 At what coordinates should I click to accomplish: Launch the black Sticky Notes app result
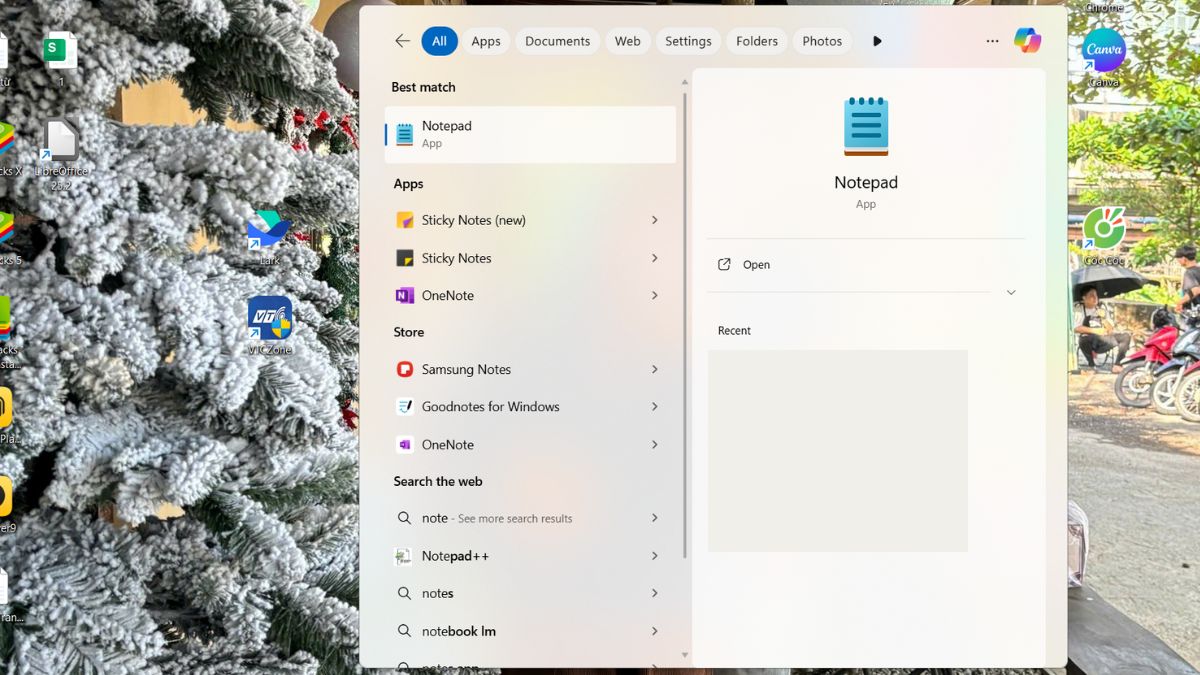530,258
